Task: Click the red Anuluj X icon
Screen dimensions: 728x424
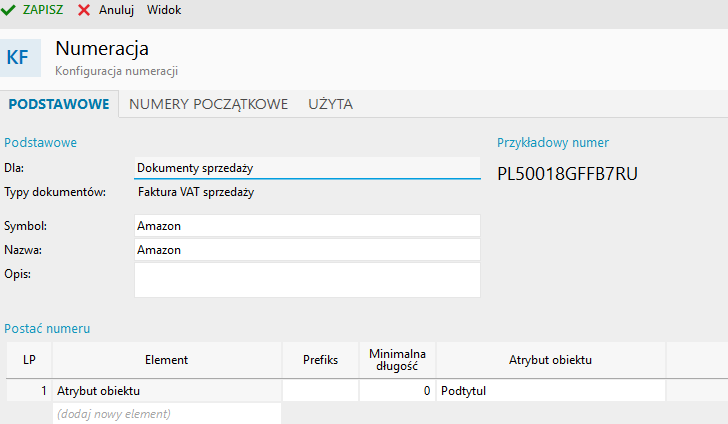Action: pyautogui.click(x=84, y=10)
